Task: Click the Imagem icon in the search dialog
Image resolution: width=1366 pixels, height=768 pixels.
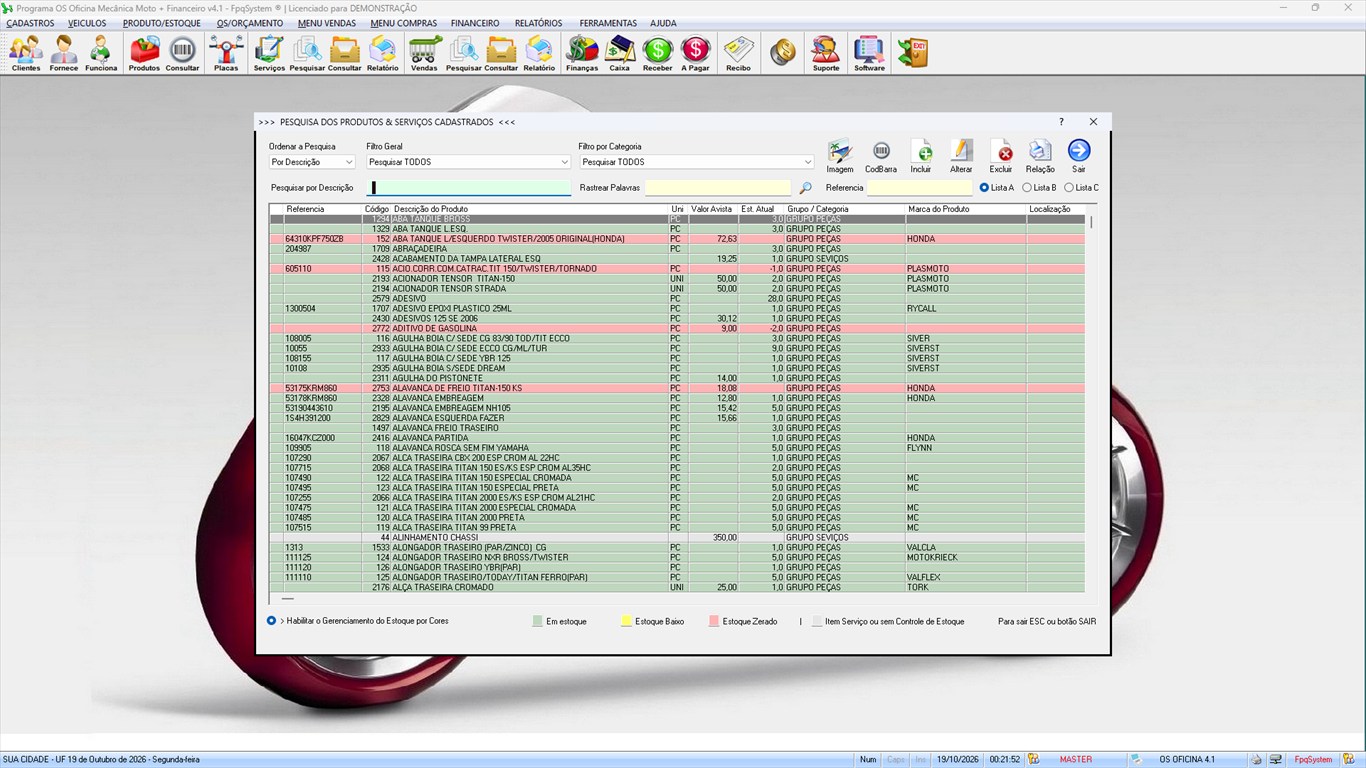Action: point(840,156)
